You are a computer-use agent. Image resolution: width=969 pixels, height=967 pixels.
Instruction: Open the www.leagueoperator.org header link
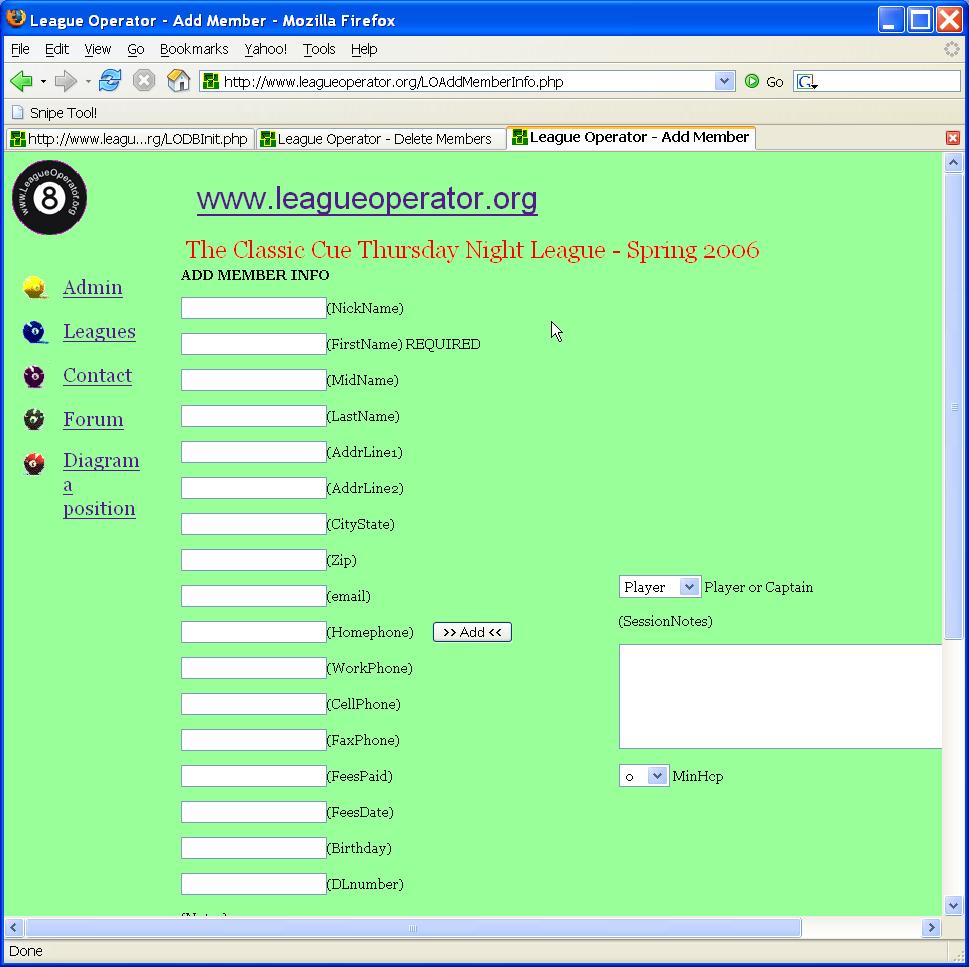367,199
